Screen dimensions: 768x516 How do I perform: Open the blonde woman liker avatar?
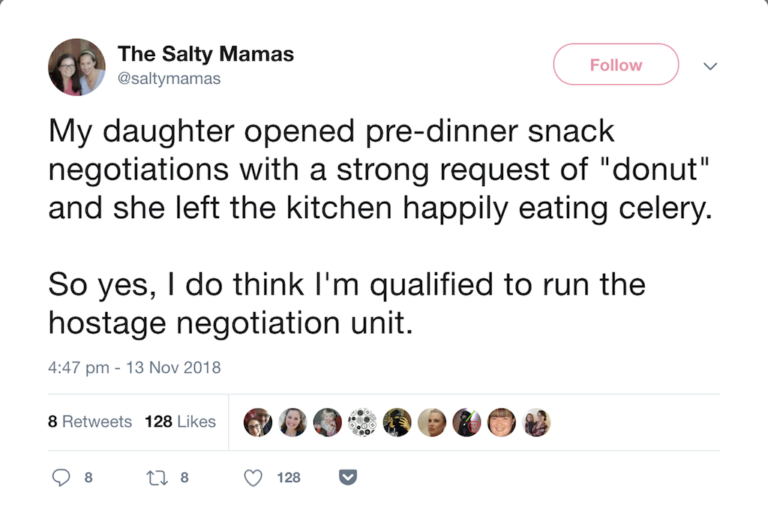coord(432,422)
